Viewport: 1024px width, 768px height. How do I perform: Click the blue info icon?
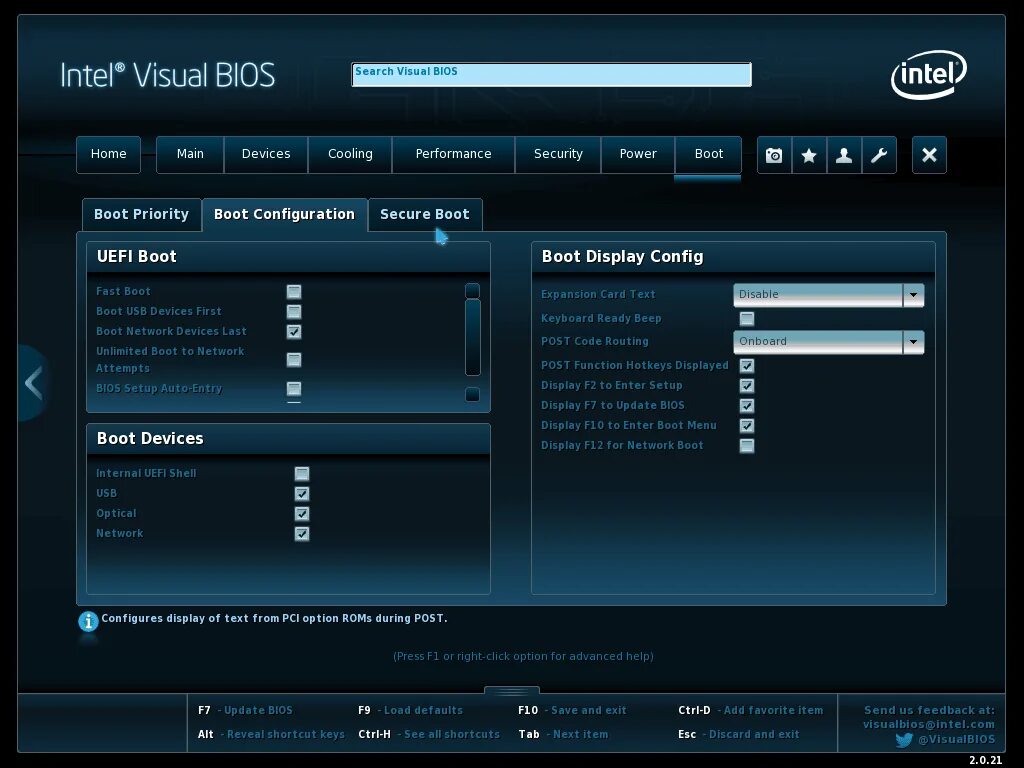pyautogui.click(x=88, y=621)
